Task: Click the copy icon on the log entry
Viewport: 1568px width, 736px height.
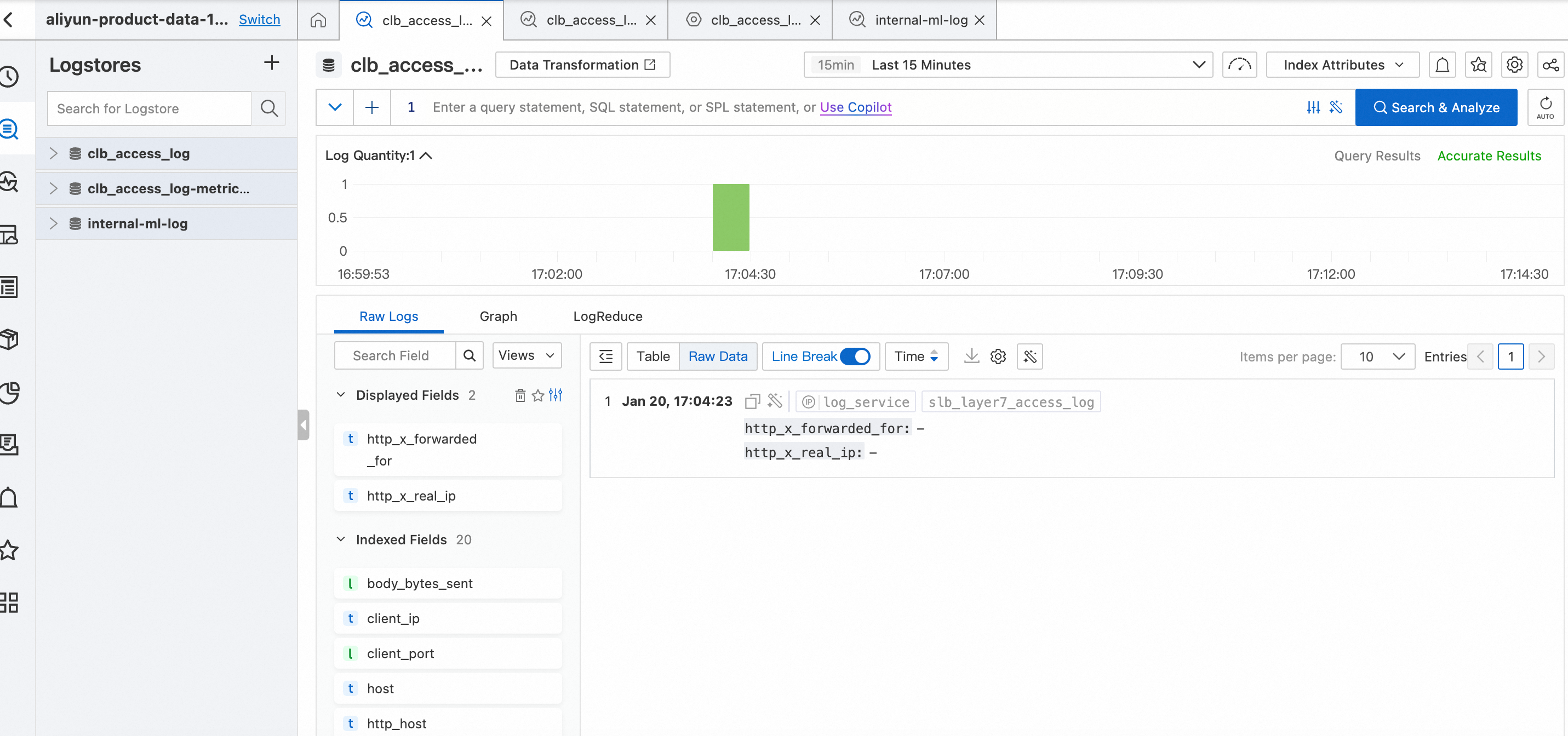Action: tap(752, 401)
